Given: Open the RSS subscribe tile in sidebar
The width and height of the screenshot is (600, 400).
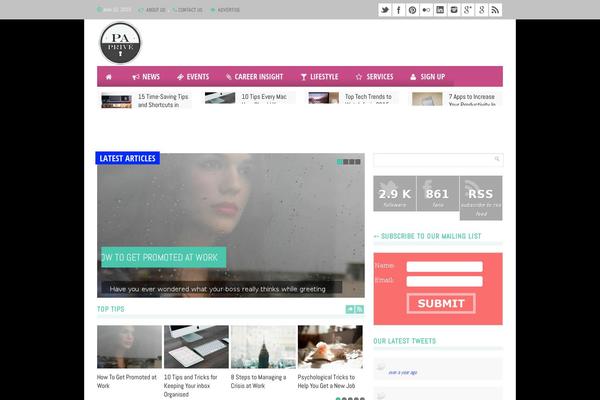Looking at the screenshot, I should coord(481,198).
